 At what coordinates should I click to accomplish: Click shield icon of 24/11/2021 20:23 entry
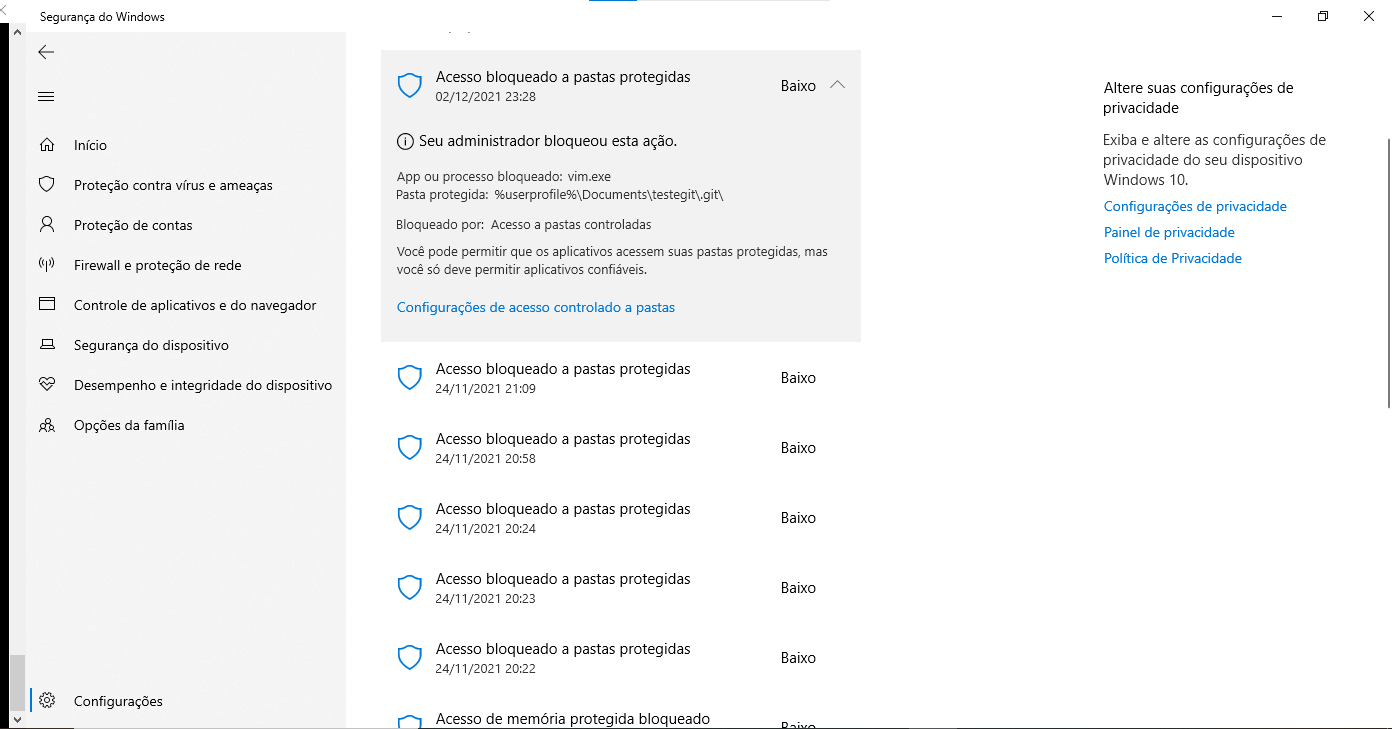410,588
